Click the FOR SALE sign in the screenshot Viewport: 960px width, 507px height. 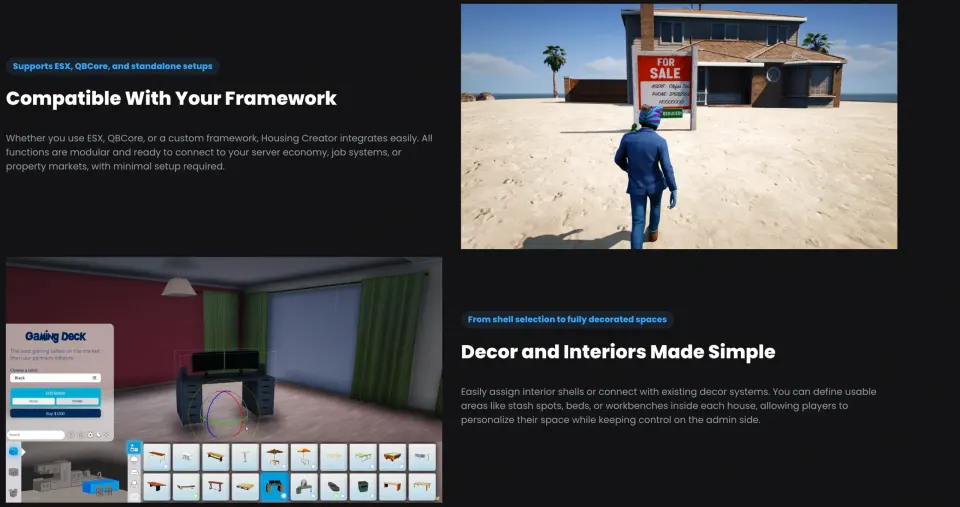tap(665, 80)
